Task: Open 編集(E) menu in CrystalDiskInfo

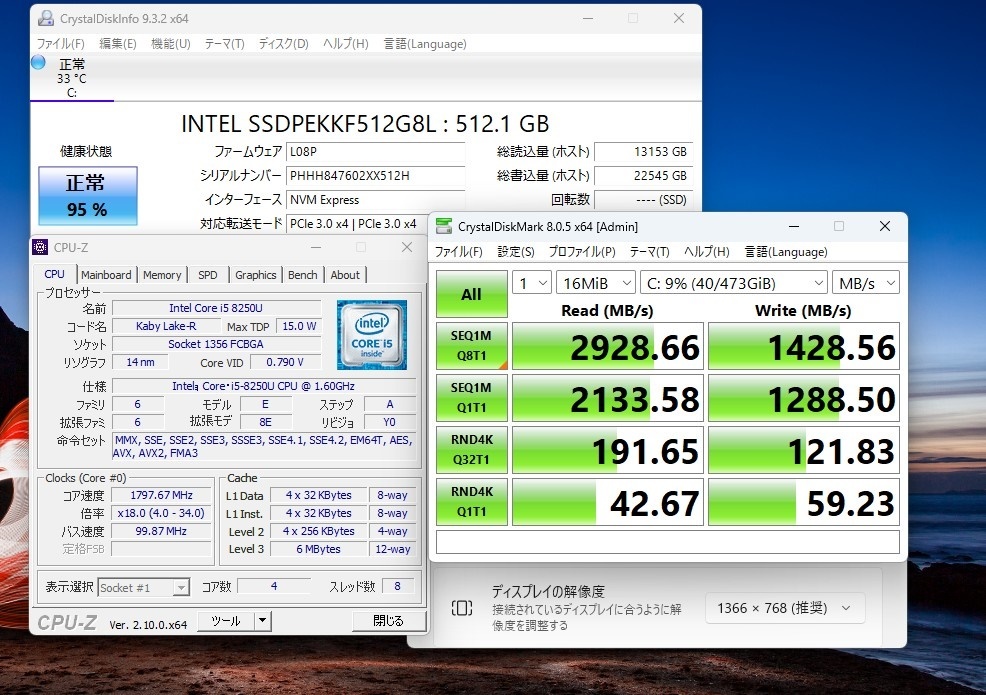Action: tap(118, 43)
